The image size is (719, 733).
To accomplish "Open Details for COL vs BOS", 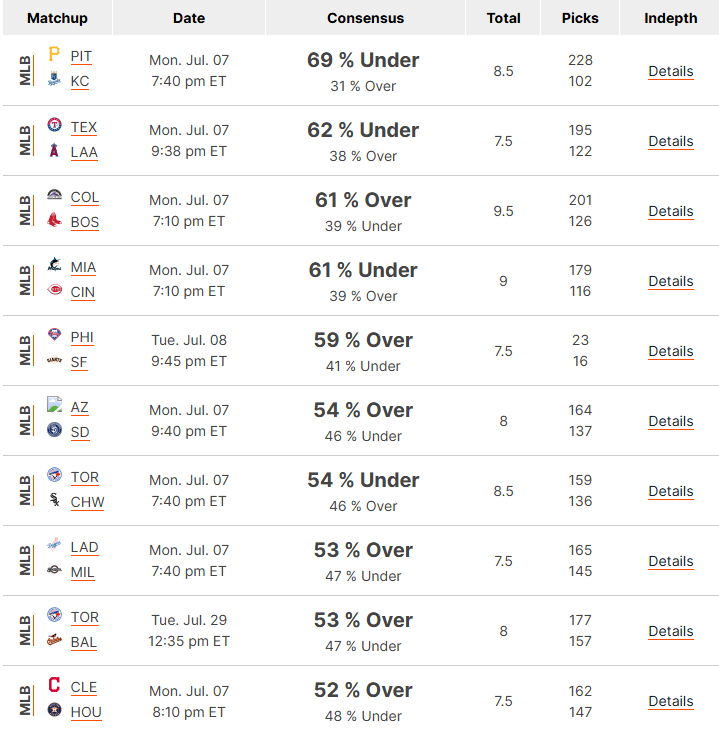I will click(x=670, y=211).
